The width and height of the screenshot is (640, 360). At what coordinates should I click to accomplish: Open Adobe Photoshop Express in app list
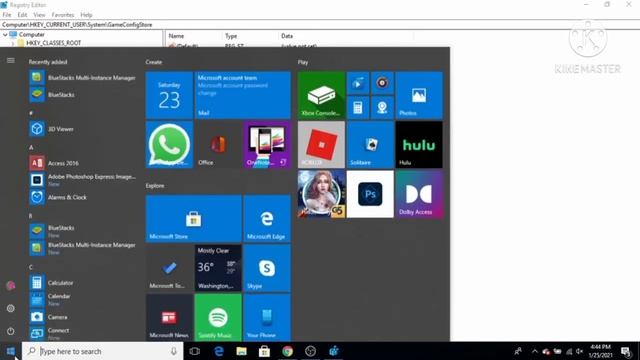[83, 180]
